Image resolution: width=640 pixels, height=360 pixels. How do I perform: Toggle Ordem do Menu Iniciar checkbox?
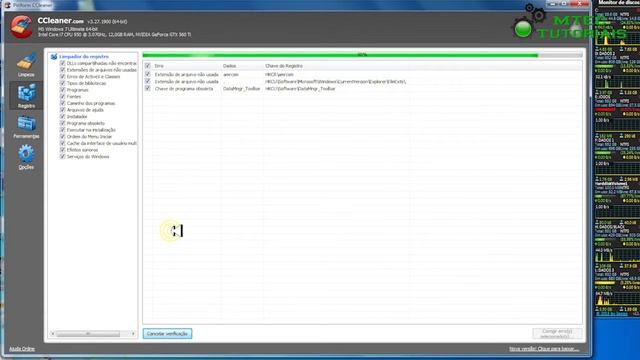click(62, 136)
